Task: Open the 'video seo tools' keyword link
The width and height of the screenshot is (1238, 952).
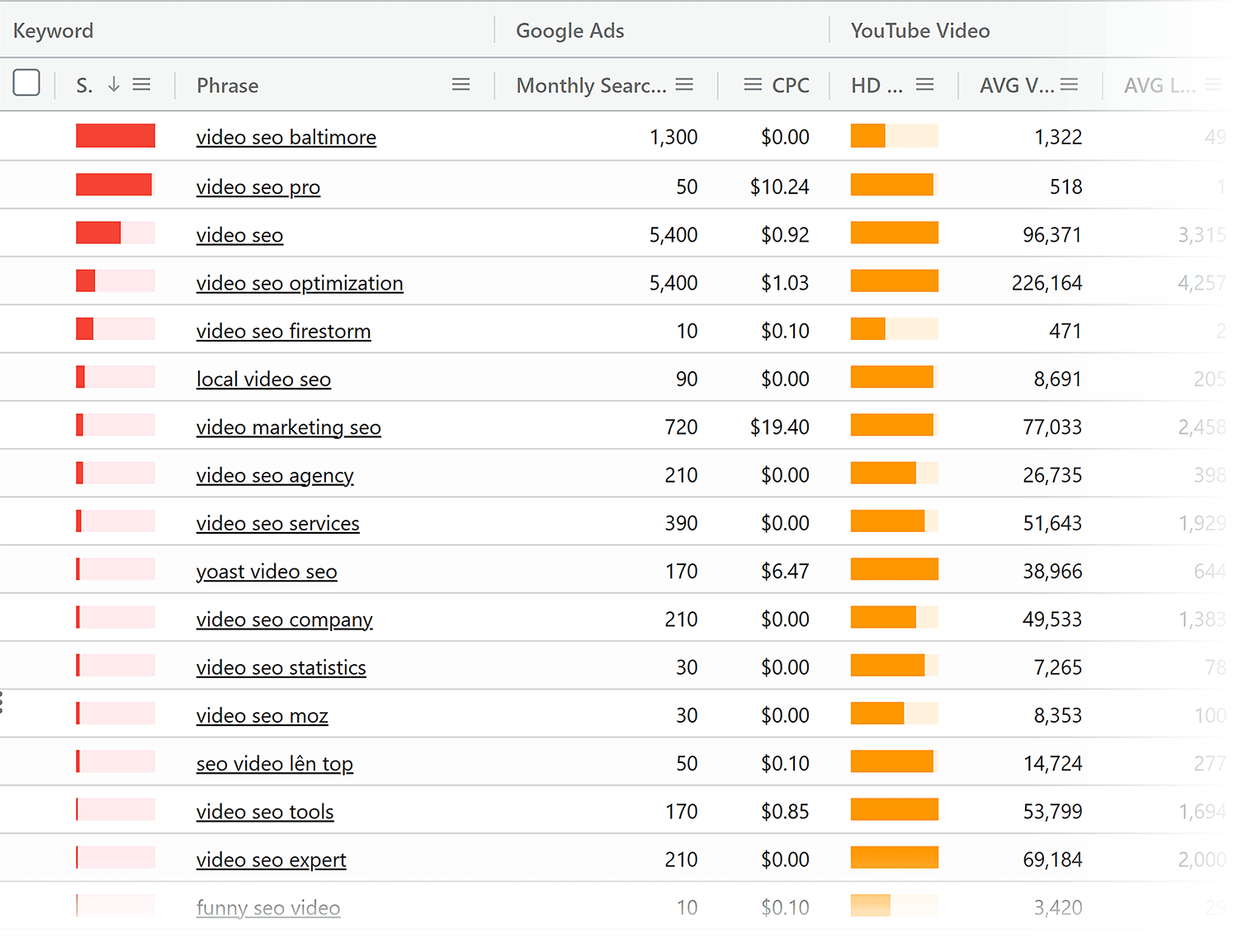Action: point(265,812)
